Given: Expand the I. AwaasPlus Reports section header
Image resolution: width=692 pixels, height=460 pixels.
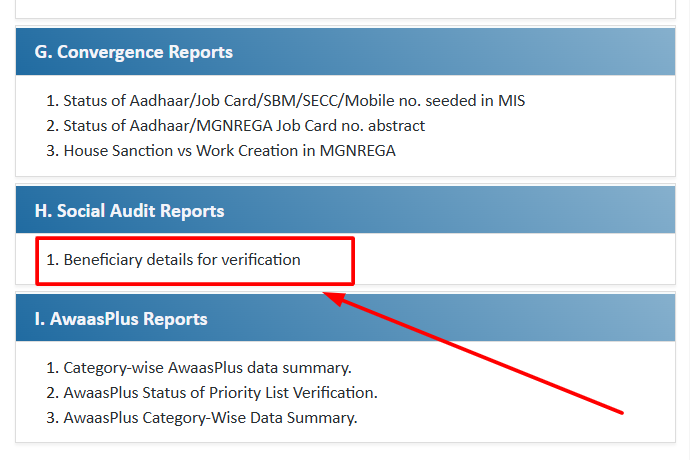Looking at the screenshot, I should (x=121, y=319).
